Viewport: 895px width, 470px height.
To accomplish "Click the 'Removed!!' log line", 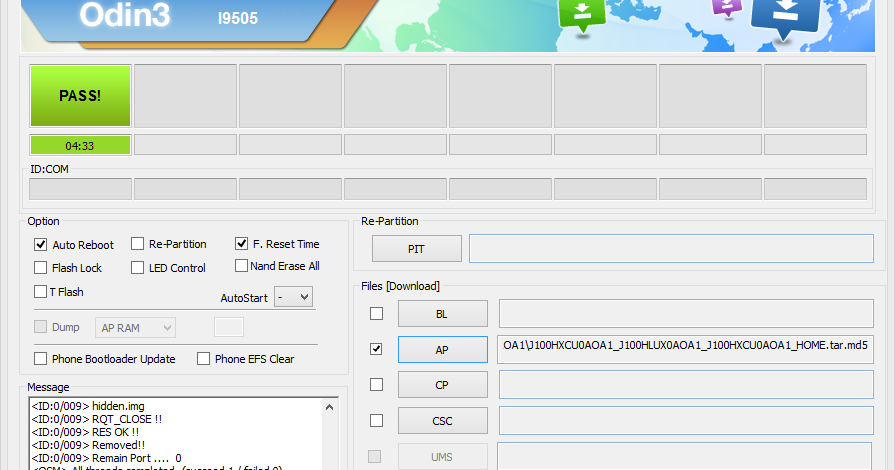I will point(88,445).
